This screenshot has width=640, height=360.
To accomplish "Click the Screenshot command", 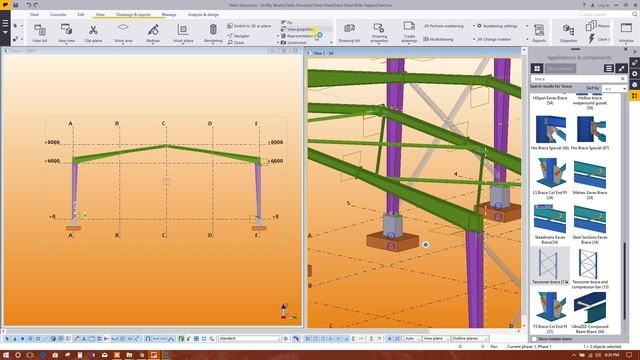I will click(x=293, y=42).
